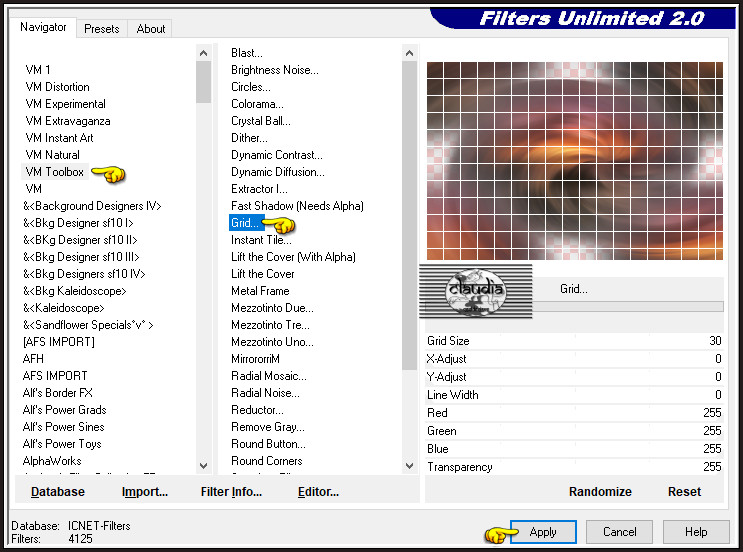Open the Presets tab
The width and height of the screenshot is (743, 552).
(x=101, y=29)
